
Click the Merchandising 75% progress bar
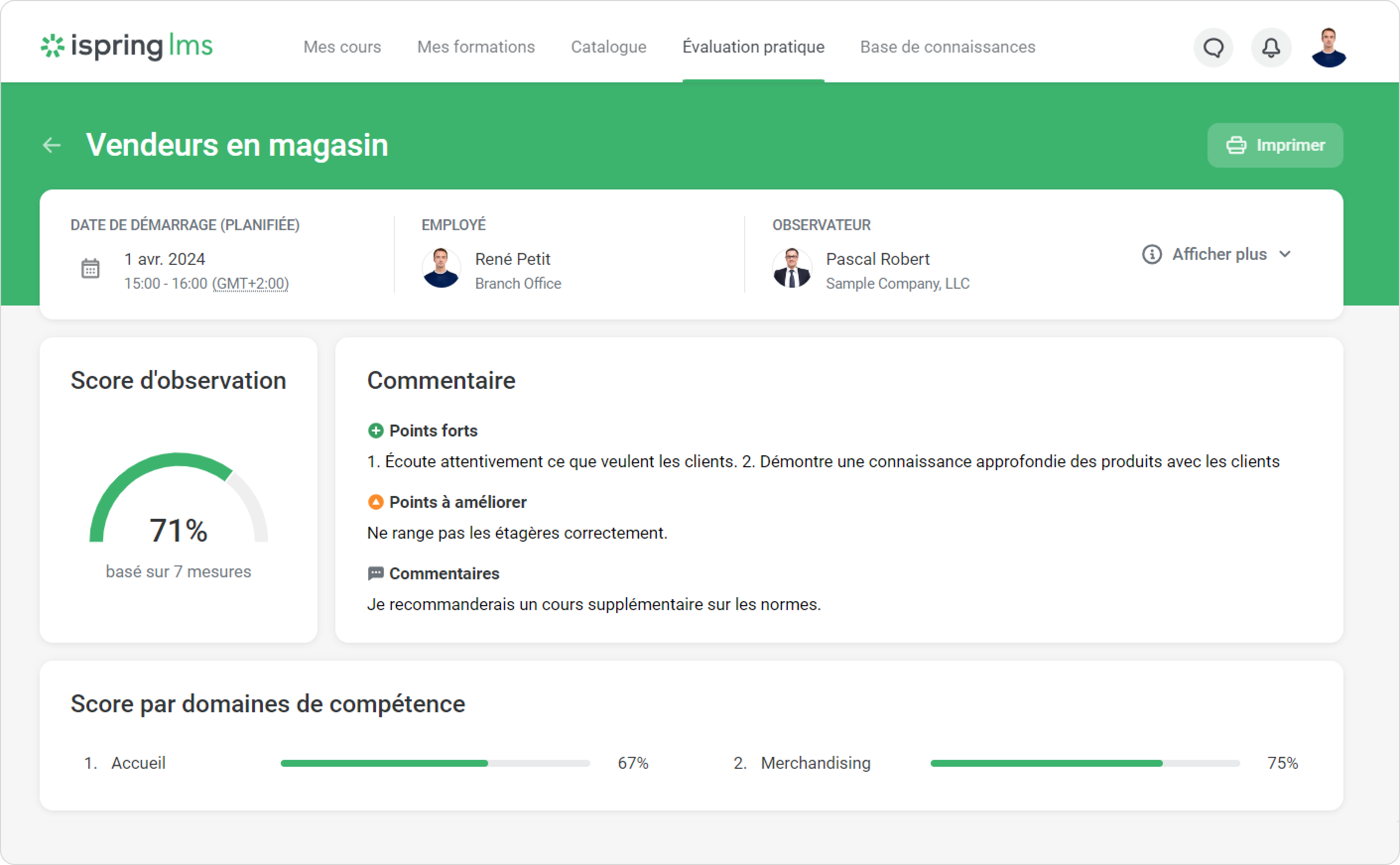(1085, 763)
